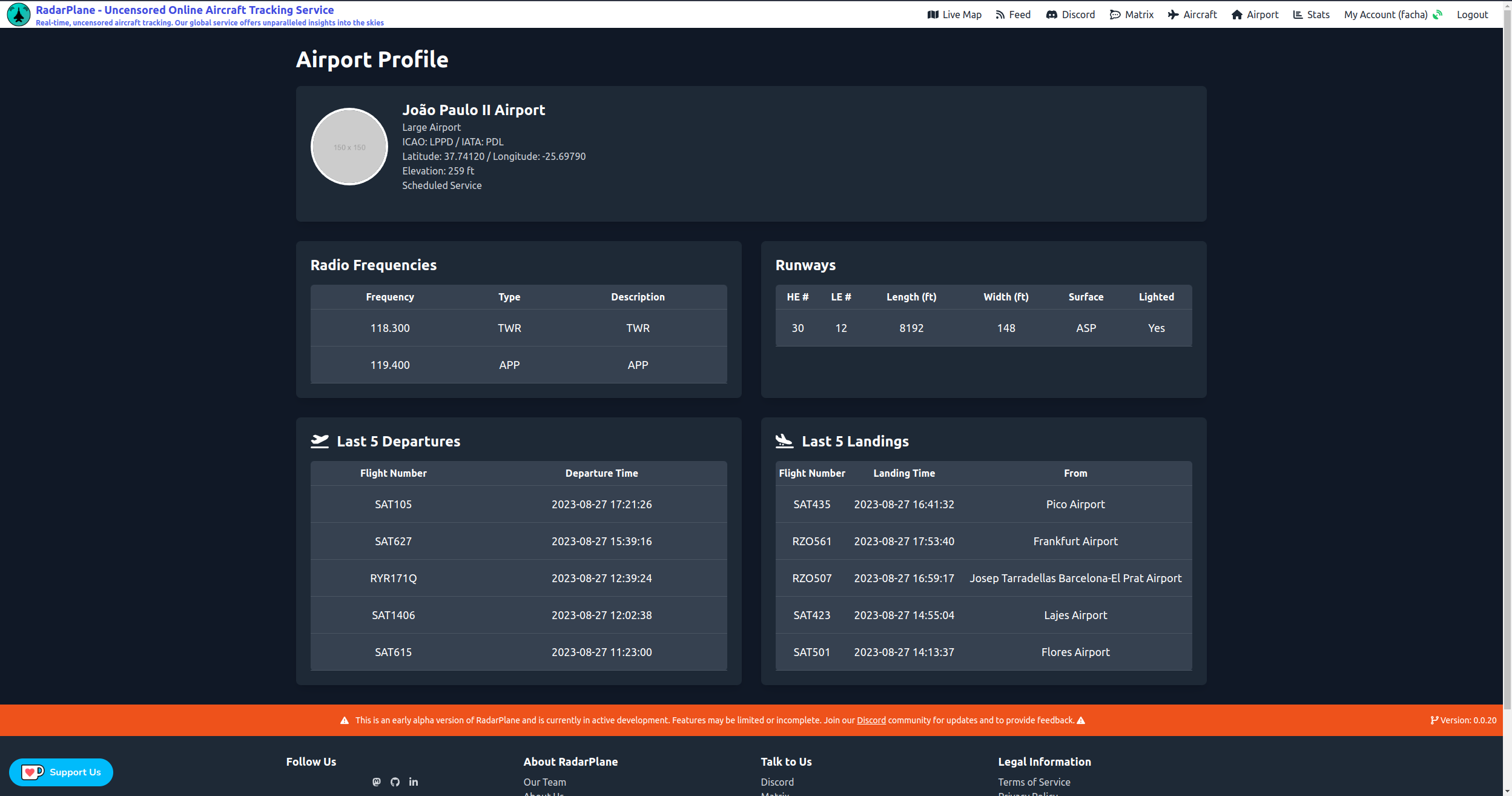Click the Support Us button
Viewport: 1512px width, 796px height.
coord(61,772)
